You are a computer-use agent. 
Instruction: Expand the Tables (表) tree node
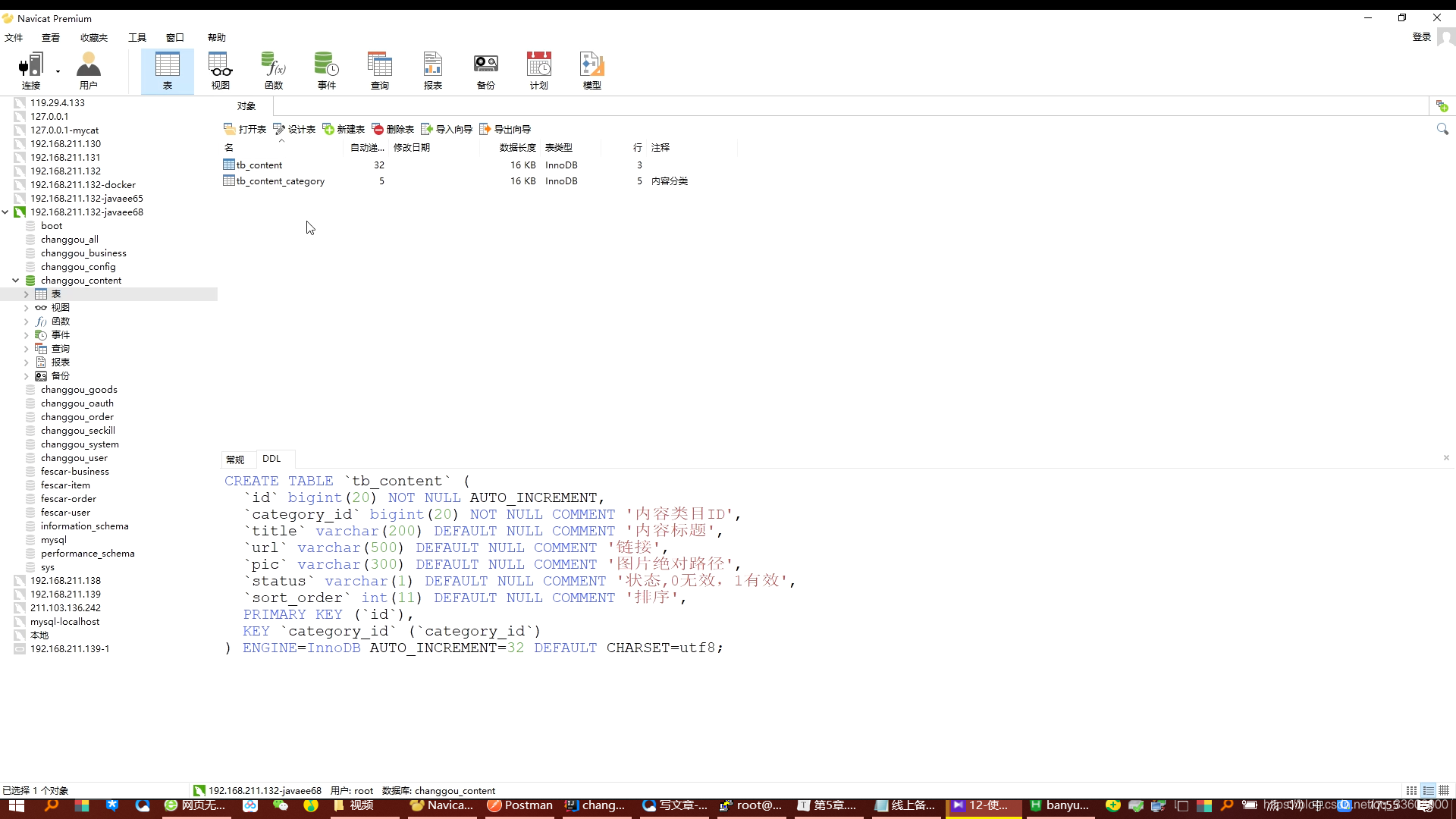click(26, 294)
